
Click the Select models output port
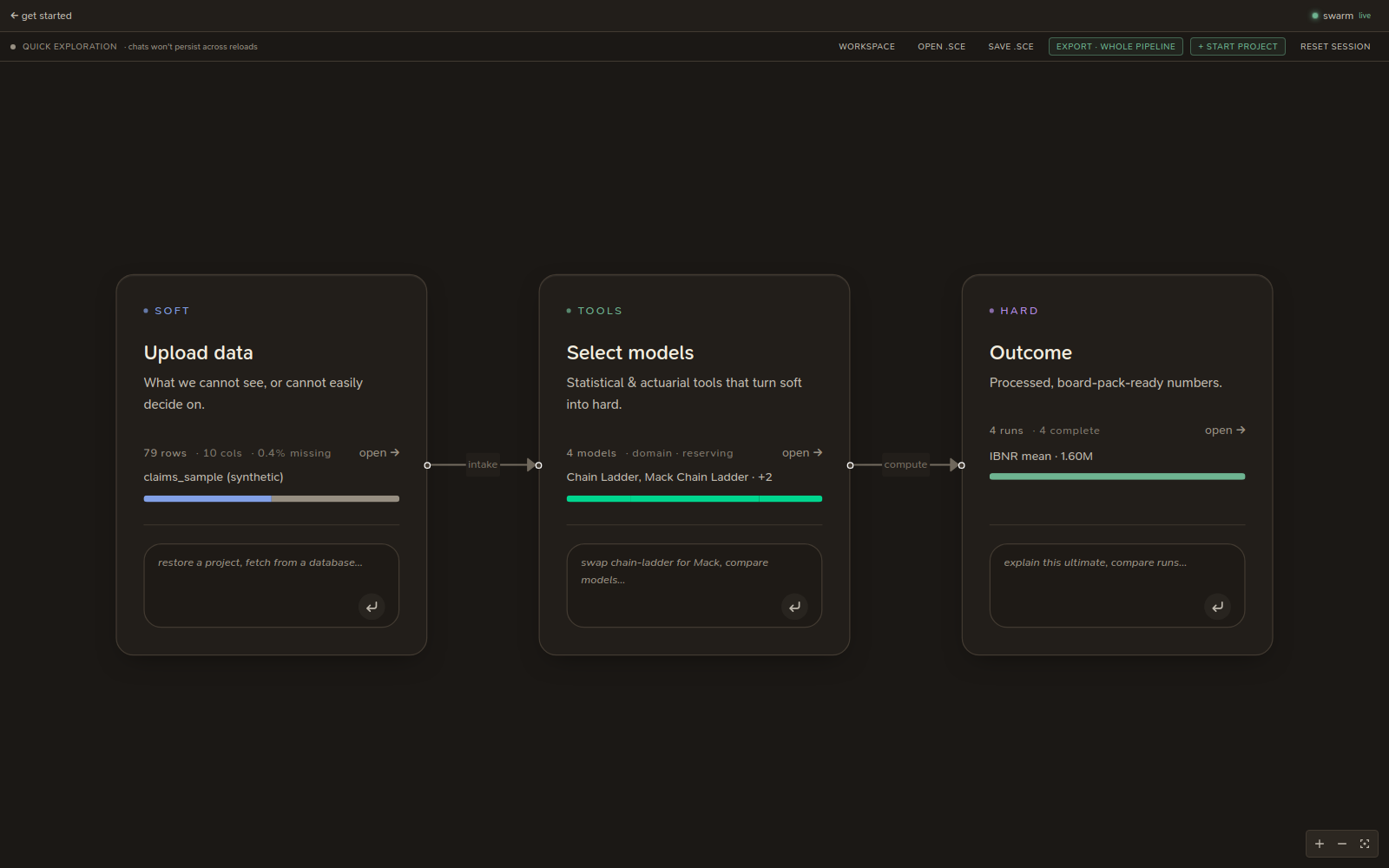[850, 465]
